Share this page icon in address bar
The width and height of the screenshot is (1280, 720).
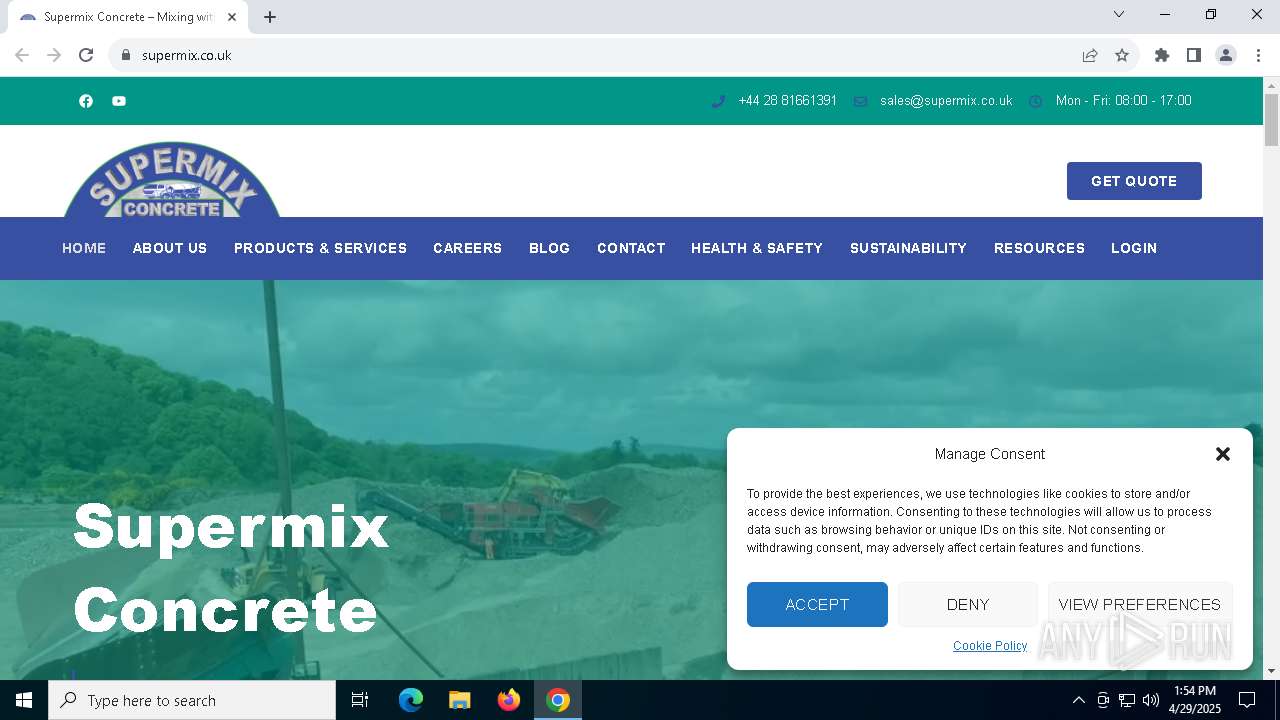point(1090,55)
